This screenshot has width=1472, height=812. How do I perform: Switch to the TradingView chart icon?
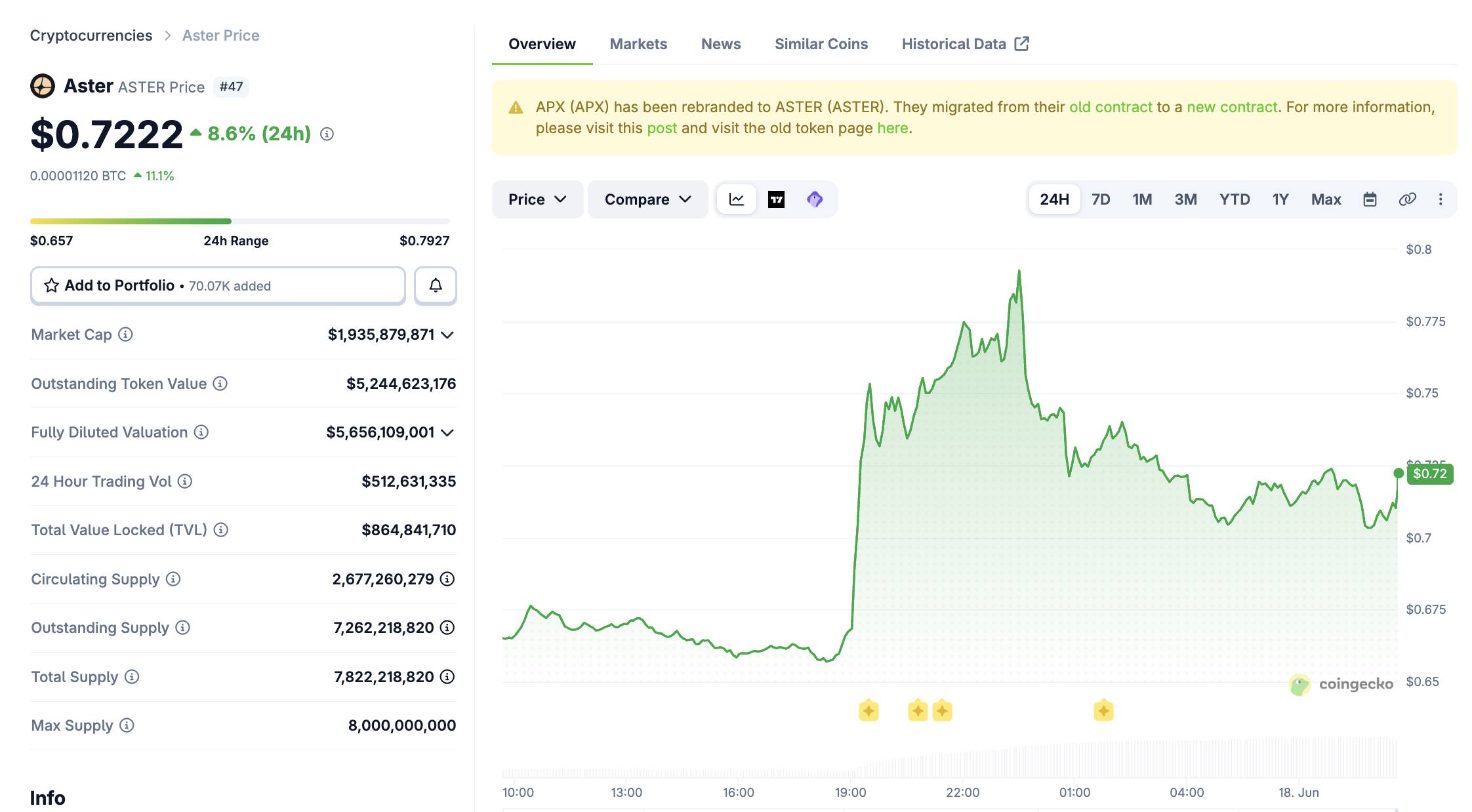coord(776,199)
